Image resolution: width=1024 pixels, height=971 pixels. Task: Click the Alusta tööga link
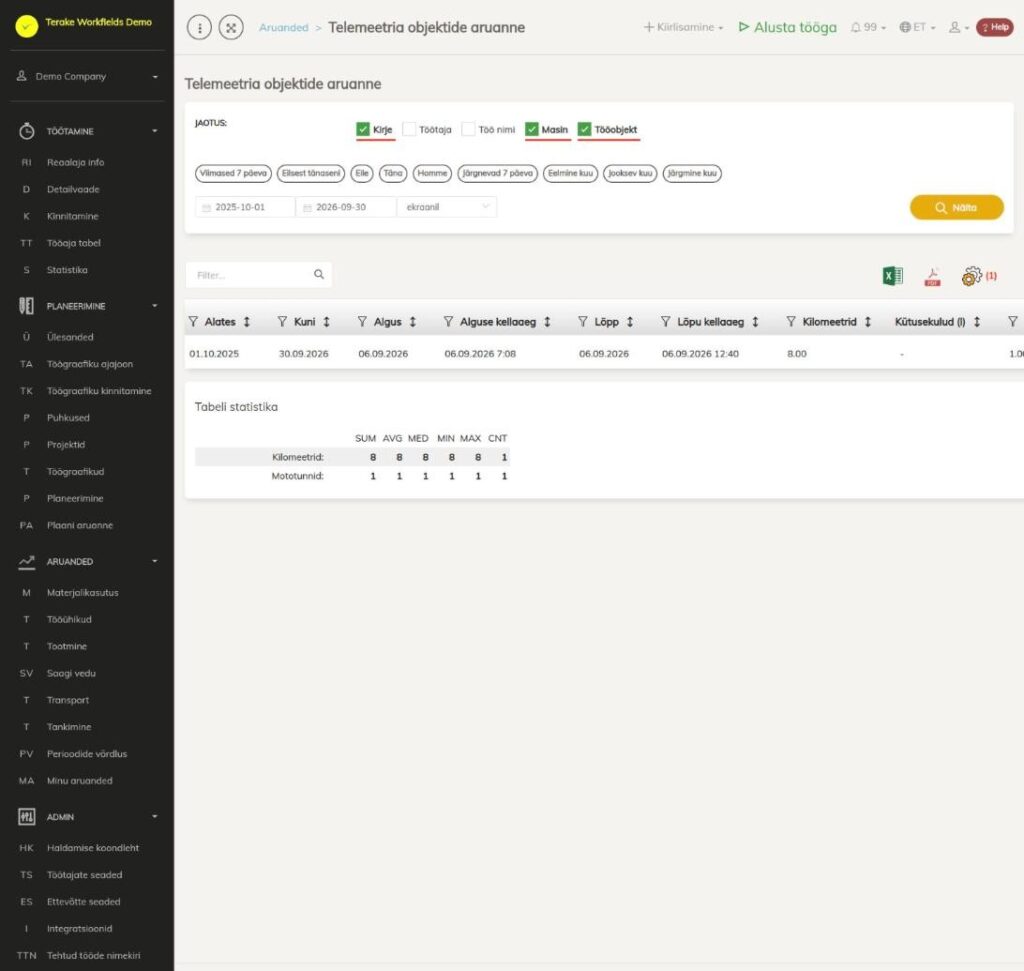pyautogui.click(x=788, y=27)
